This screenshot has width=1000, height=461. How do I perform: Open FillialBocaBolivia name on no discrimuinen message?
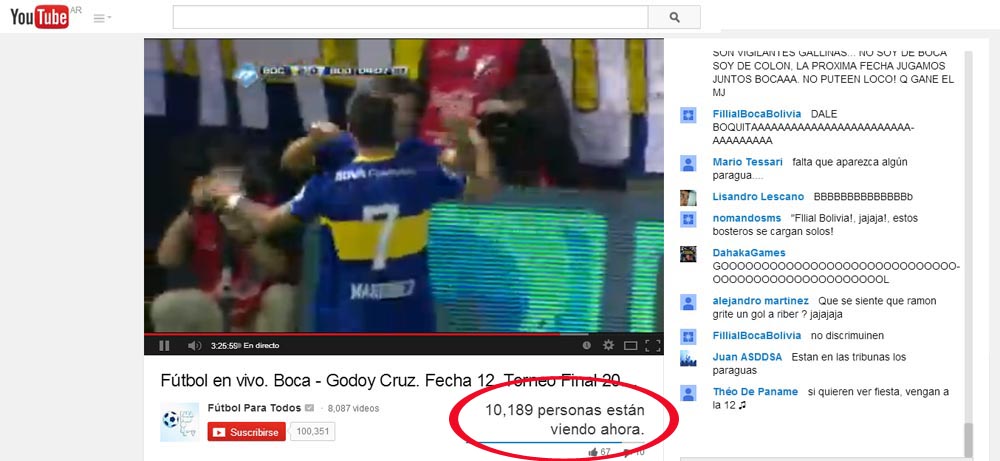[x=756, y=335]
